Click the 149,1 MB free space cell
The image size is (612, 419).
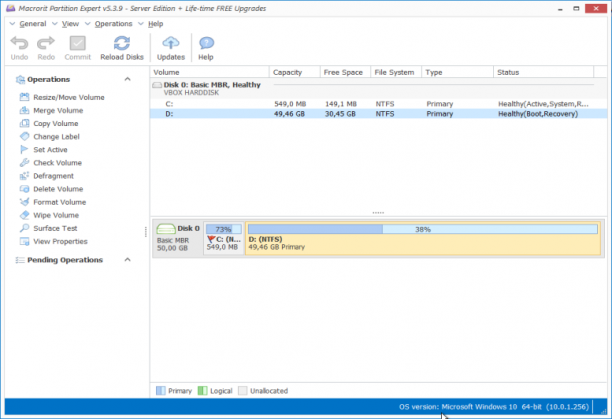pyautogui.click(x=341, y=104)
